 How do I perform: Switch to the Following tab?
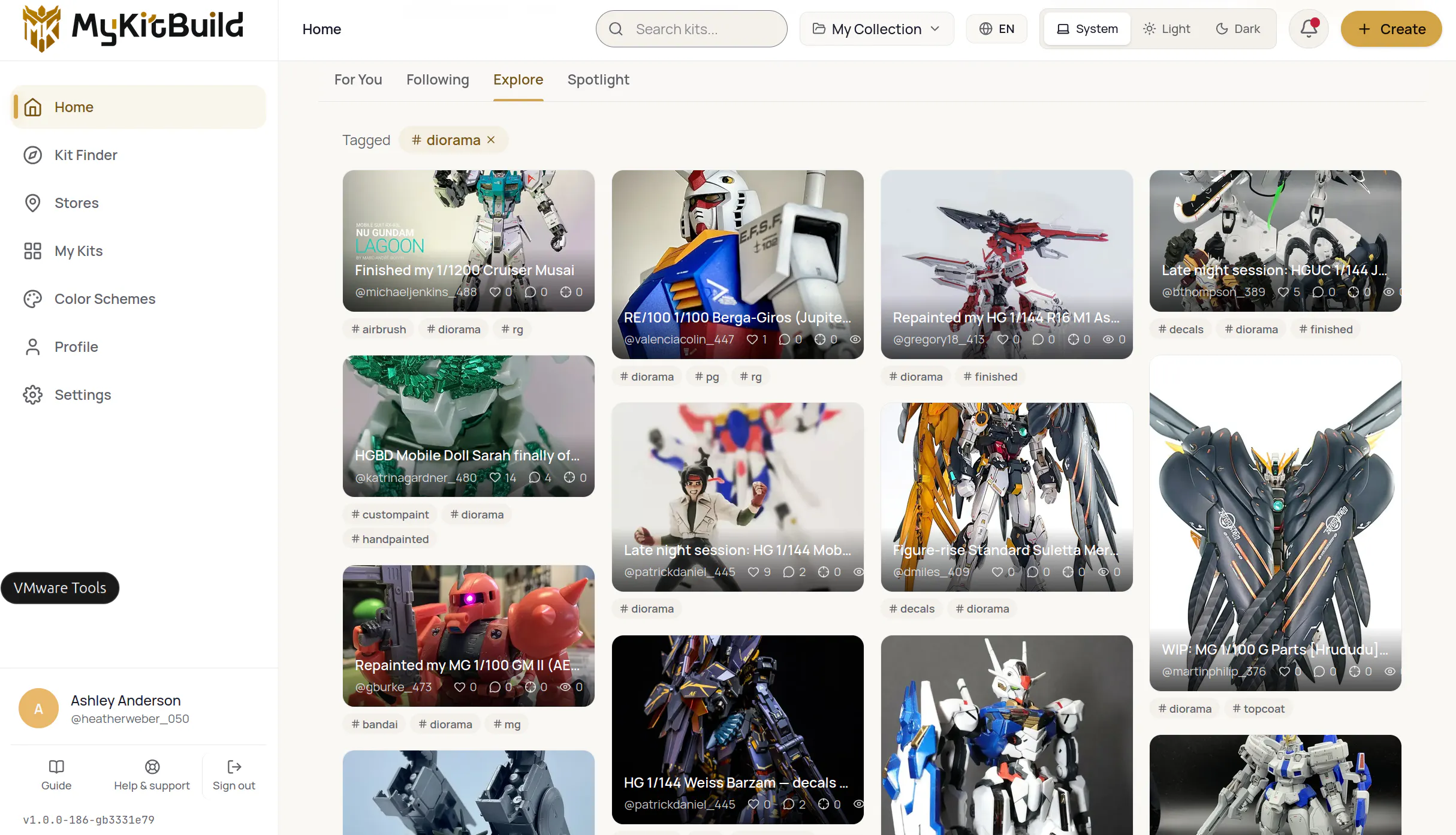point(438,80)
